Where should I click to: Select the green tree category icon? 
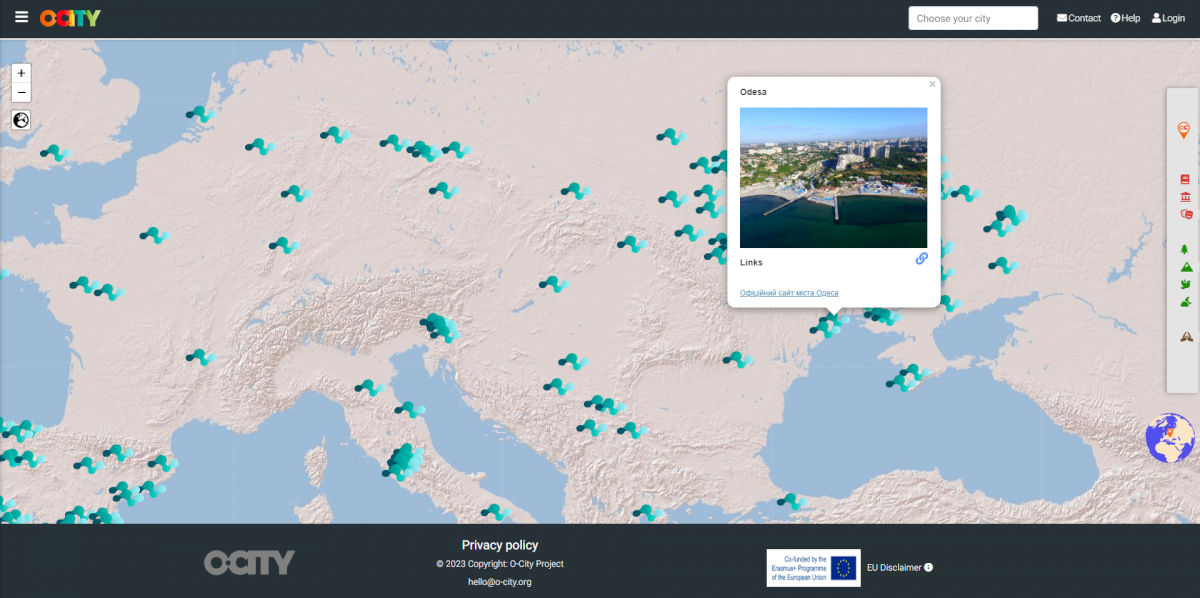tap(1184, 249)
